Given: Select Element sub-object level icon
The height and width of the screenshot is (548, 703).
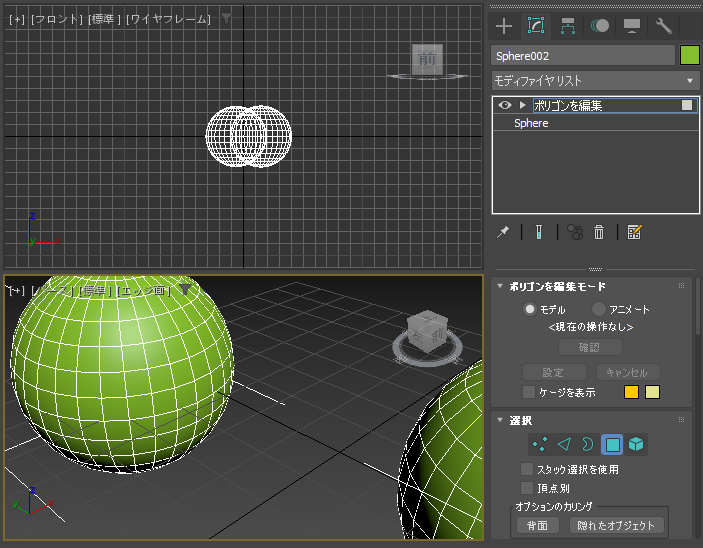Looking at the screenshot, I should 636,444.
